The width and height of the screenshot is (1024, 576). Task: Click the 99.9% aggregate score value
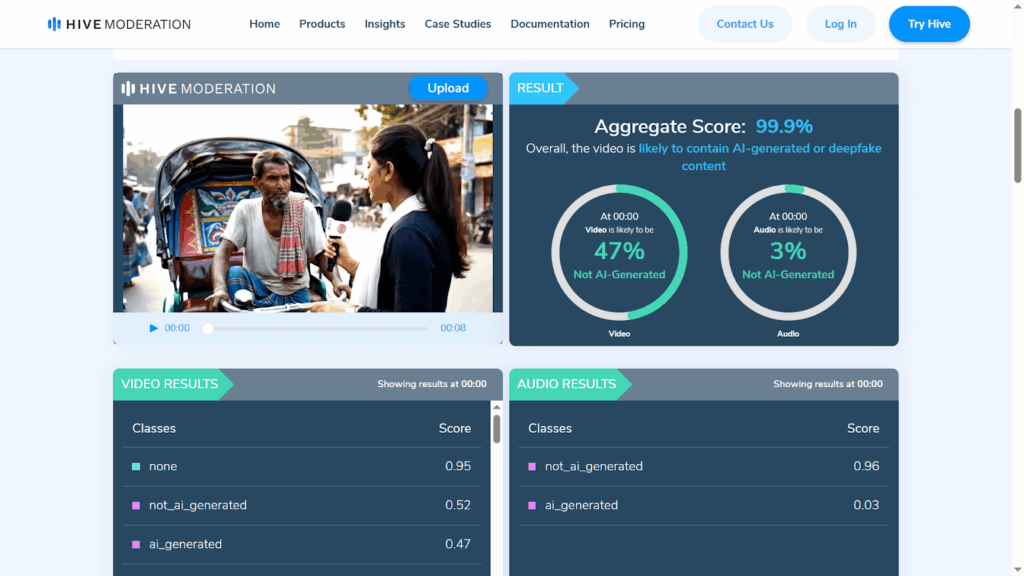point(784,126)
